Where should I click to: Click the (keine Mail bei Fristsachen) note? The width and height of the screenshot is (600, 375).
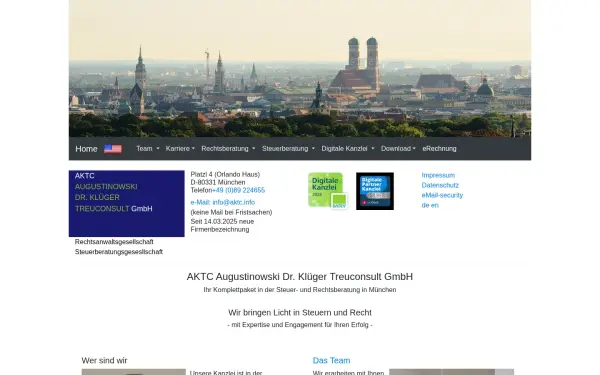coord(232,212)
